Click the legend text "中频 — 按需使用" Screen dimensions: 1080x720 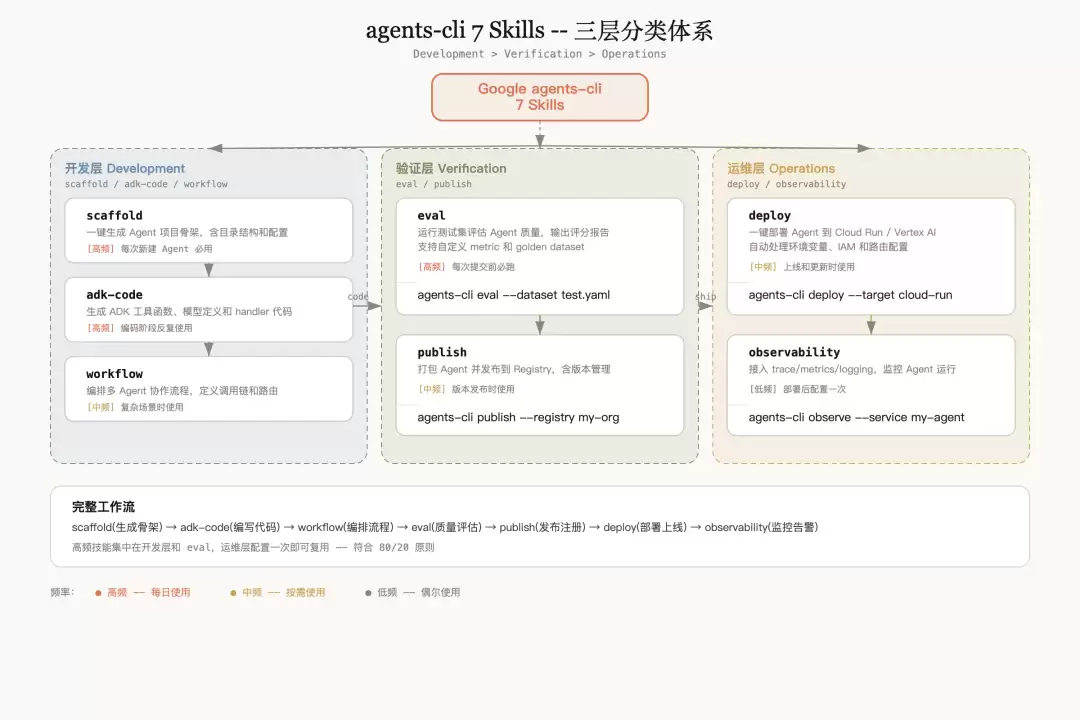[284, 593]
